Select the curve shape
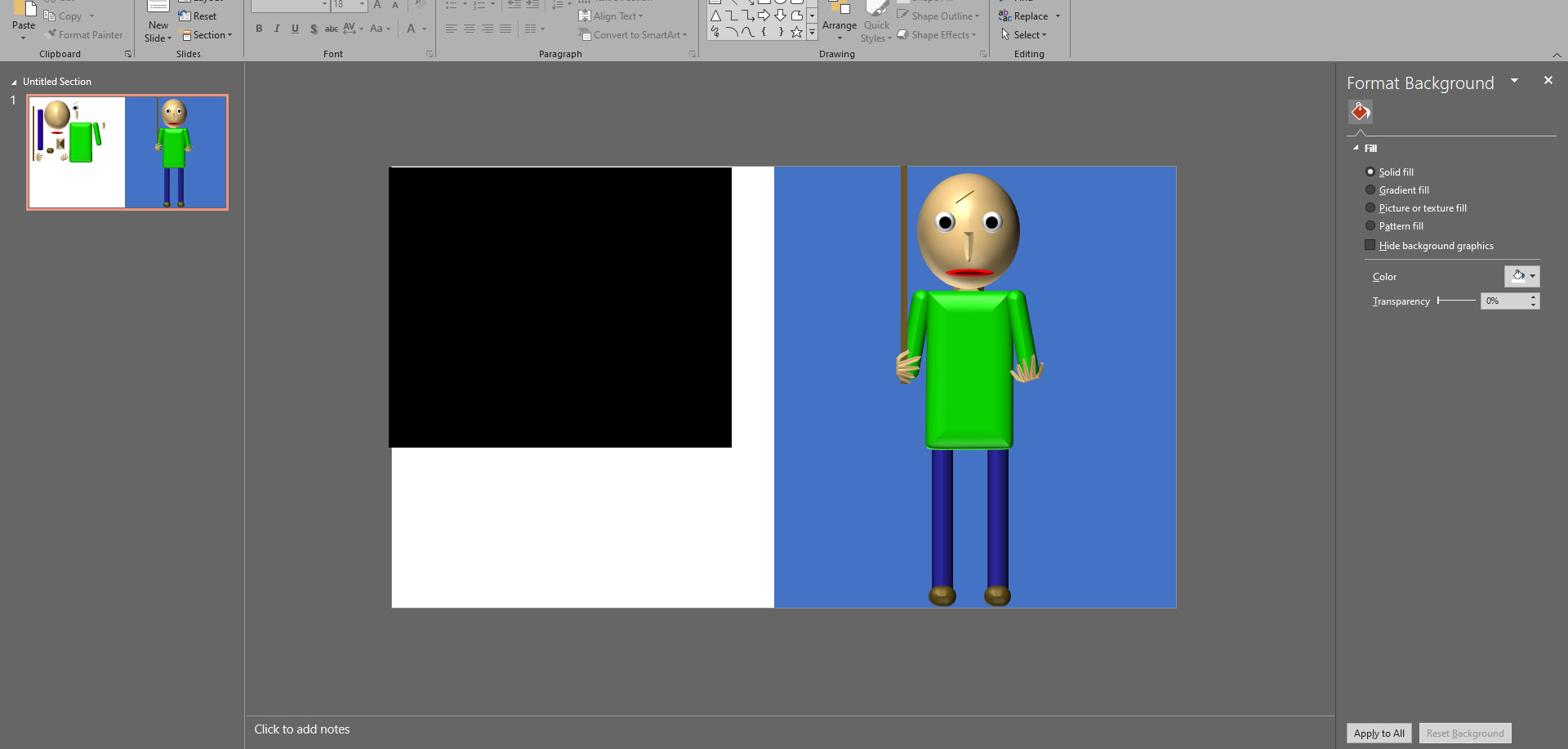Image resolution: width=1568 pixels, height=749 pixels. 748,32
